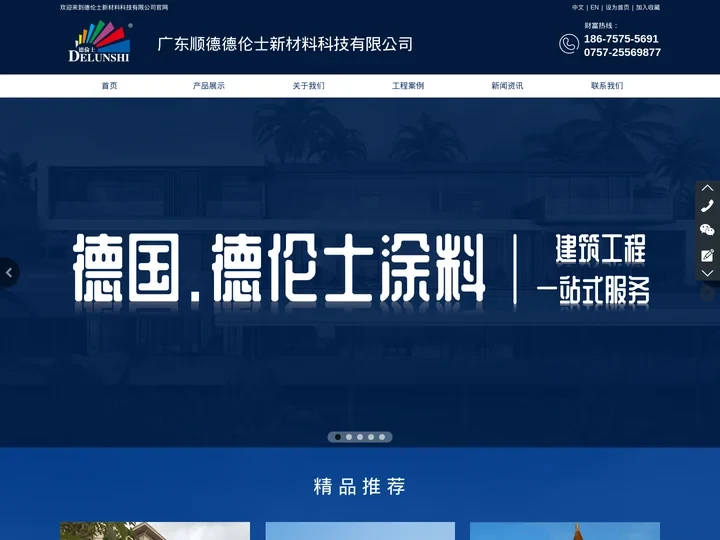Open the phone contact icon in side toolbar
This screenshot has width=720, height=540.
pyautogui.click(x=707, y=206)
